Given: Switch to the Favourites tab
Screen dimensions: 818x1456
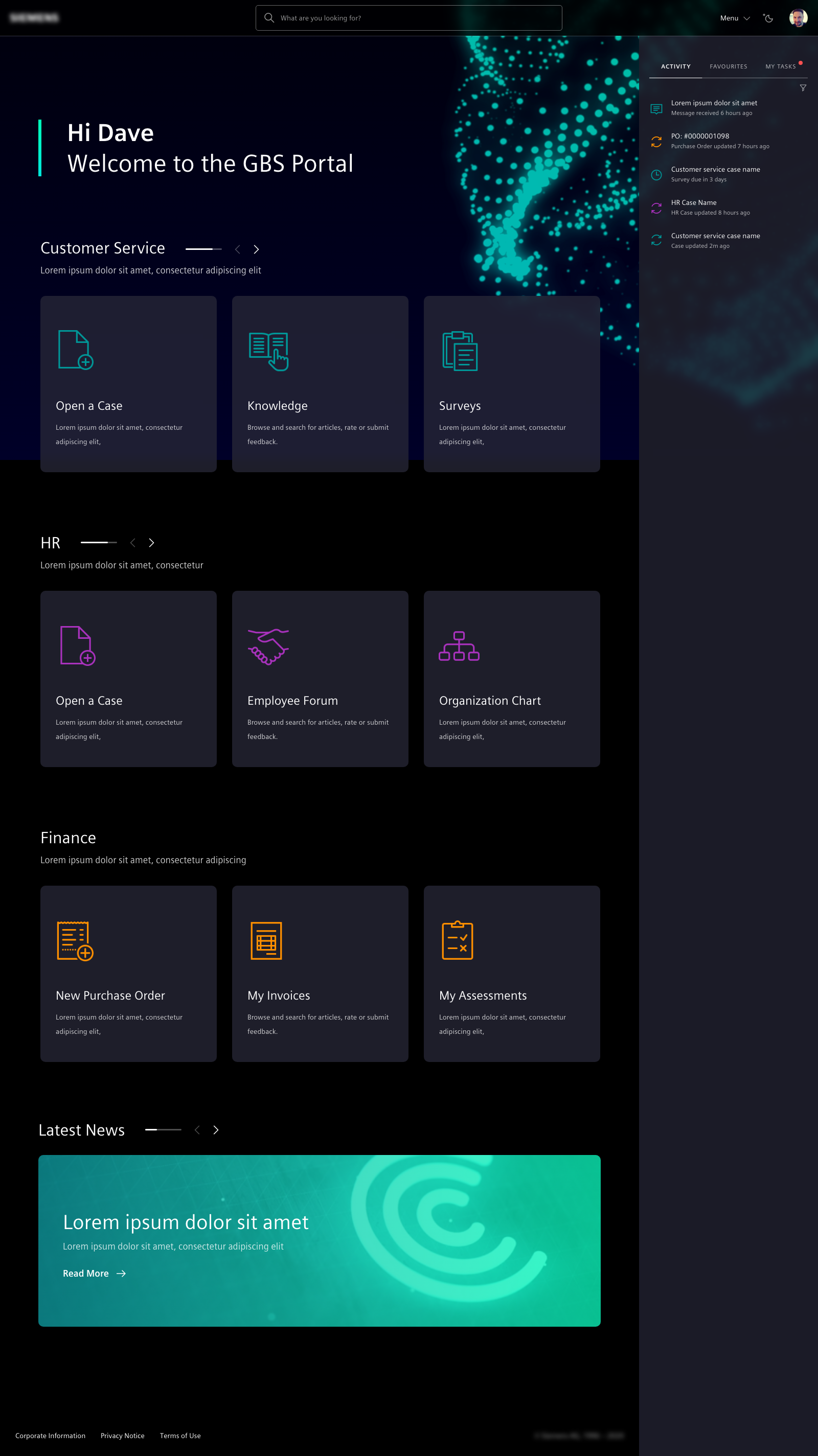Looking at the screenshot, I should tap(728, 67).
